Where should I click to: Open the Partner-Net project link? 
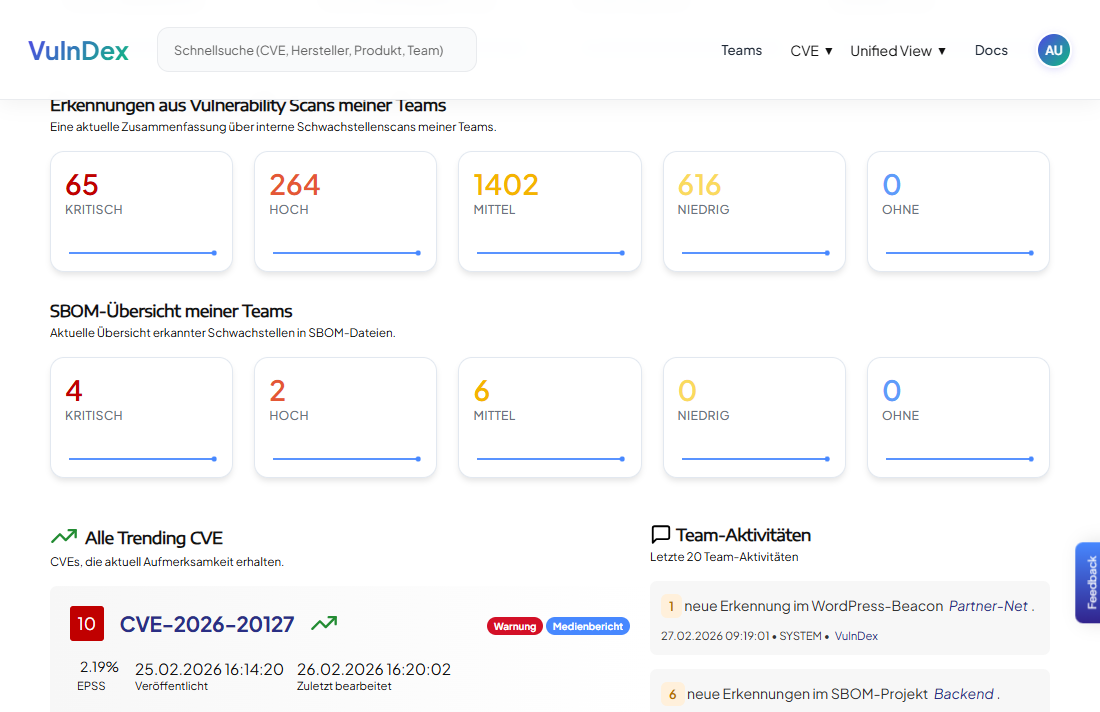point(988,606)
